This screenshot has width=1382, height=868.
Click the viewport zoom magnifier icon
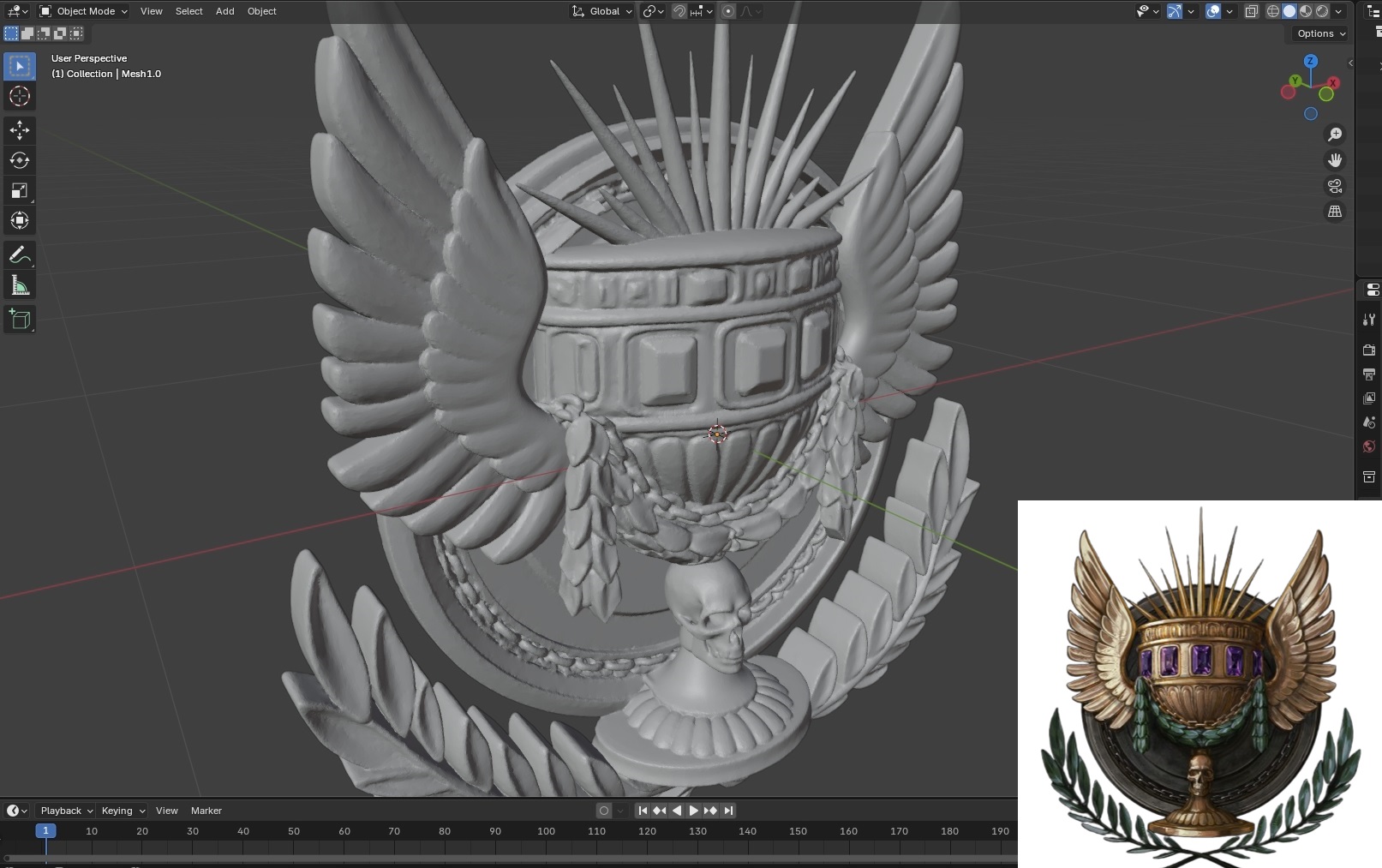pos(1335,135)
